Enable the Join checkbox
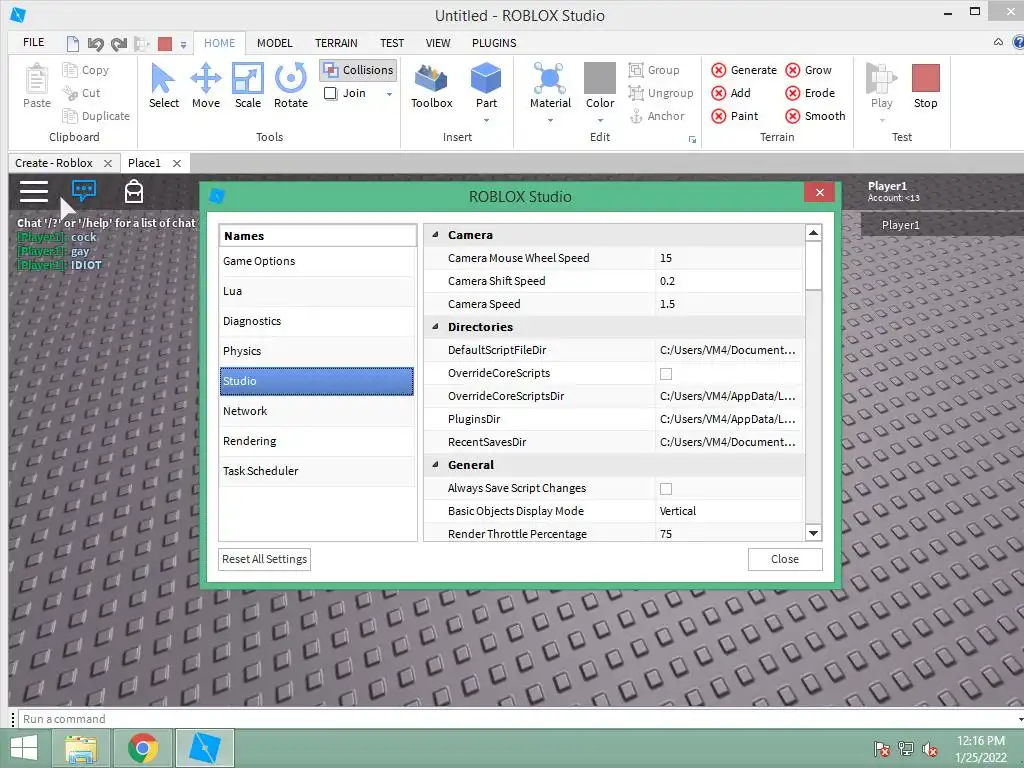This screenshot has height=768, width=1024. [330, 93]
